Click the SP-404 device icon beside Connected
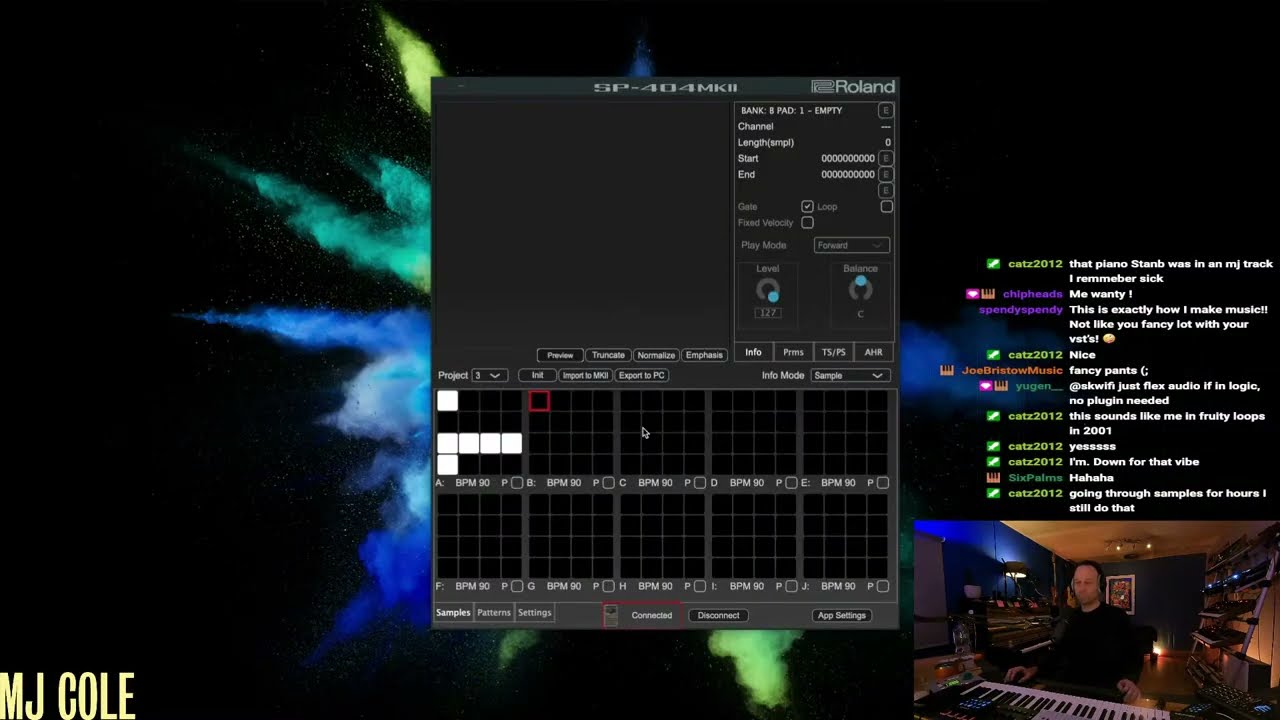The image size is (1280, 720). 611,615
